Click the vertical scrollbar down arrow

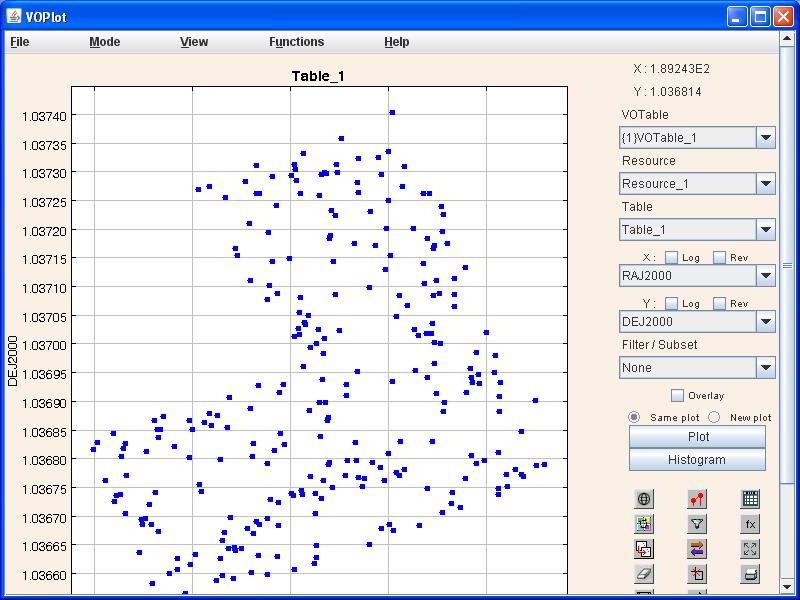point(787,587)
